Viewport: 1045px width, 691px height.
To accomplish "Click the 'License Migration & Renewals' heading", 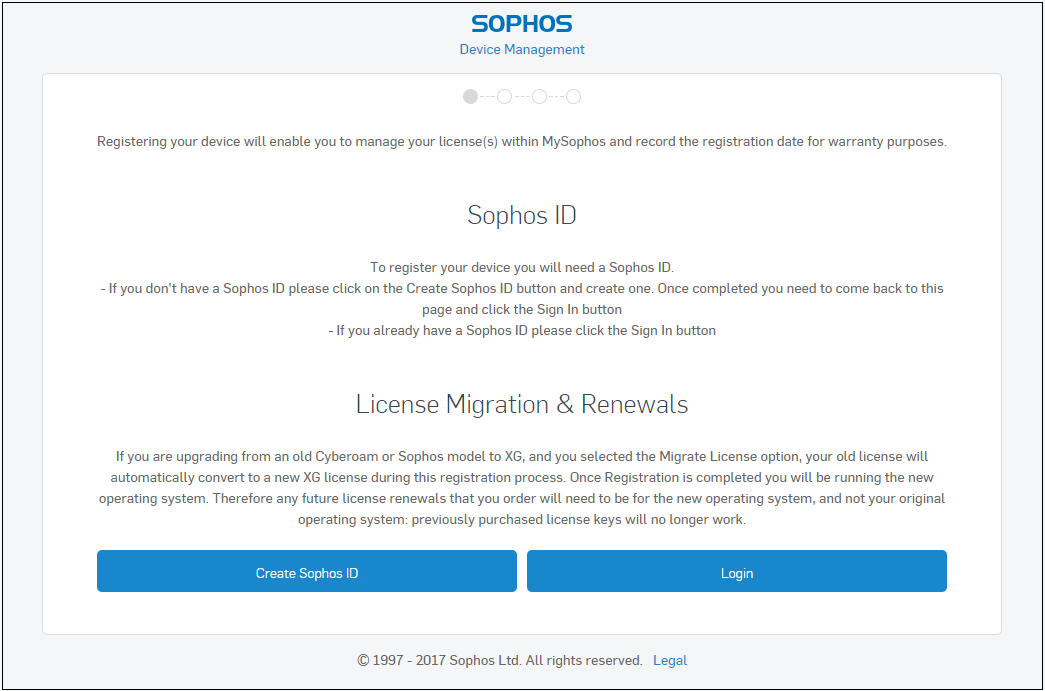I will [x=522, y=404].
